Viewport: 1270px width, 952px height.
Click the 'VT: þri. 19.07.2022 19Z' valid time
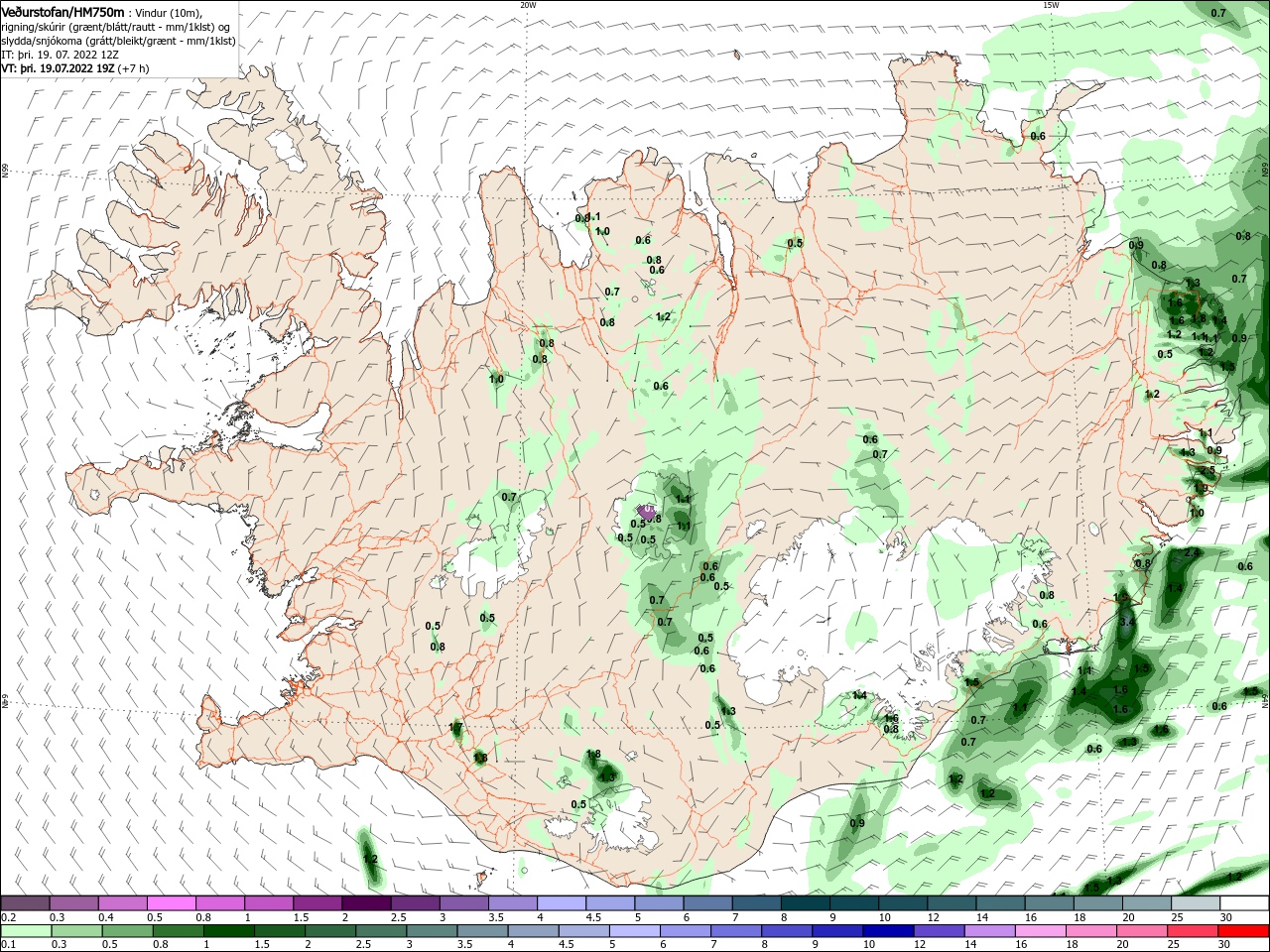[58, 68]
